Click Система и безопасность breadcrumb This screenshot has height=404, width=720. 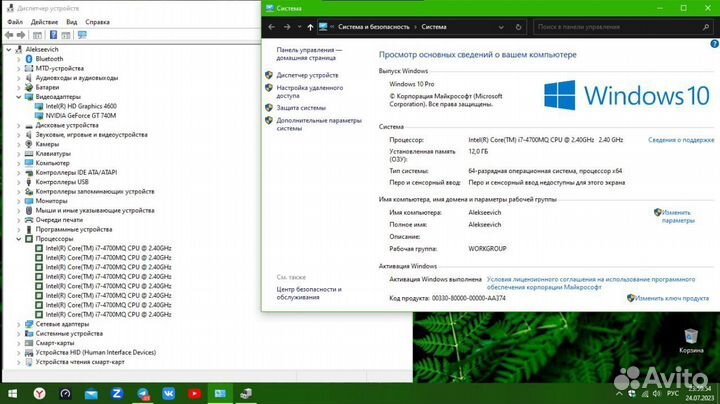tap(373, 27)
